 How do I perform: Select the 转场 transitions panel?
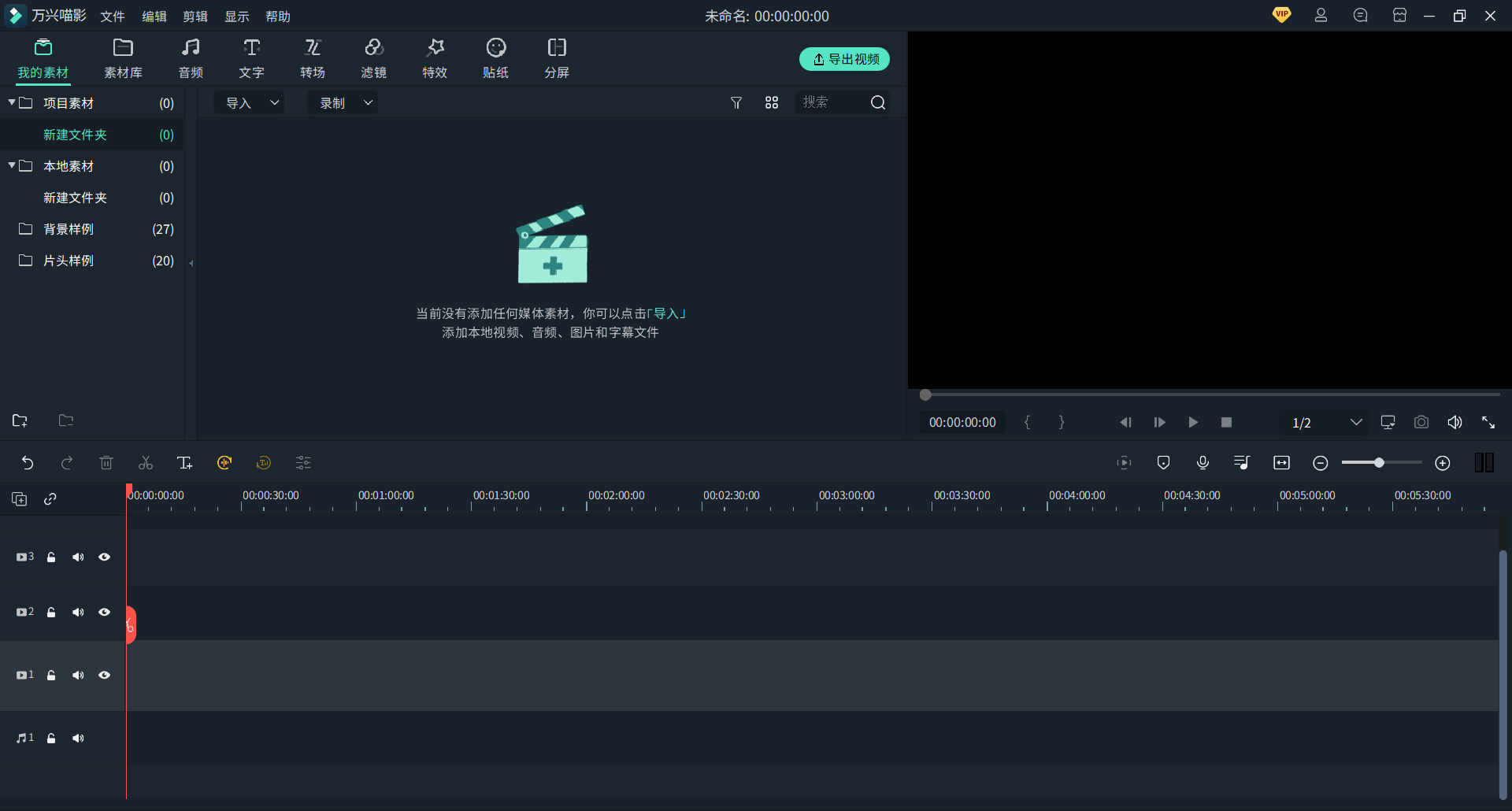312,57
